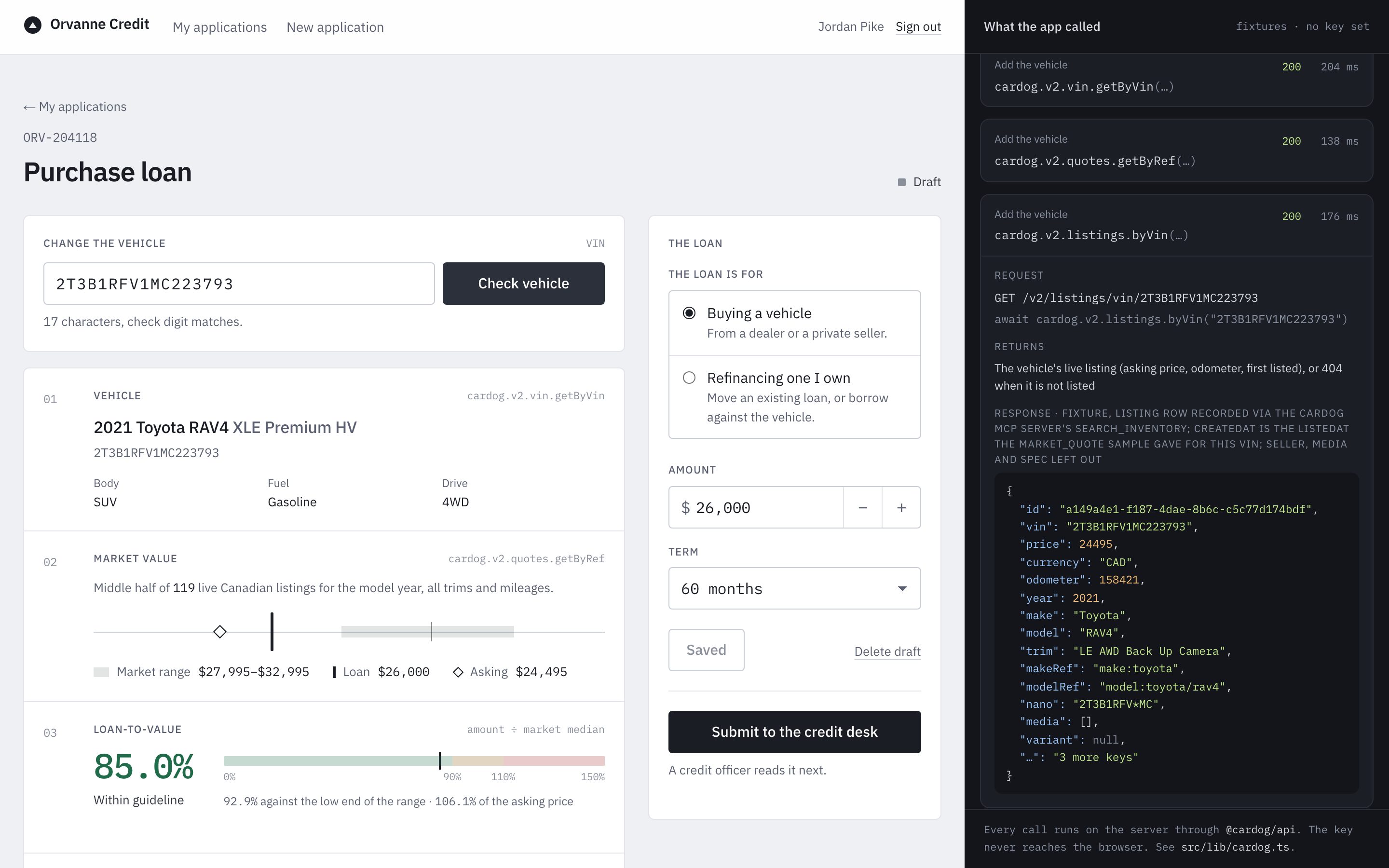Screen dimensions: 1389x868
Task: Click the Asking price diamond marker on market chart
Action: (220, 632)
